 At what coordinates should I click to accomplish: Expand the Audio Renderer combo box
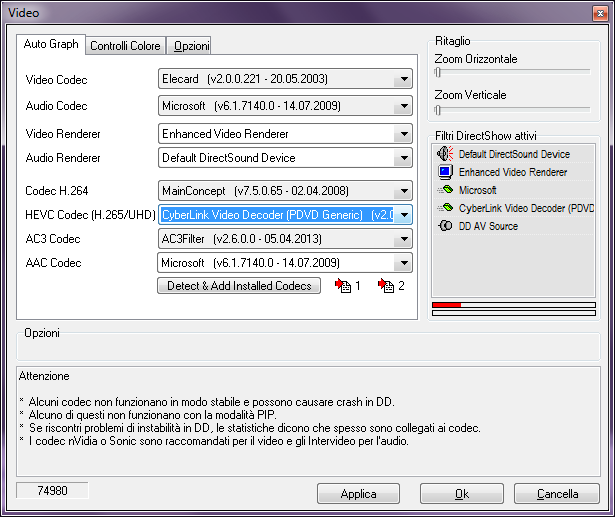click(404, 158)
